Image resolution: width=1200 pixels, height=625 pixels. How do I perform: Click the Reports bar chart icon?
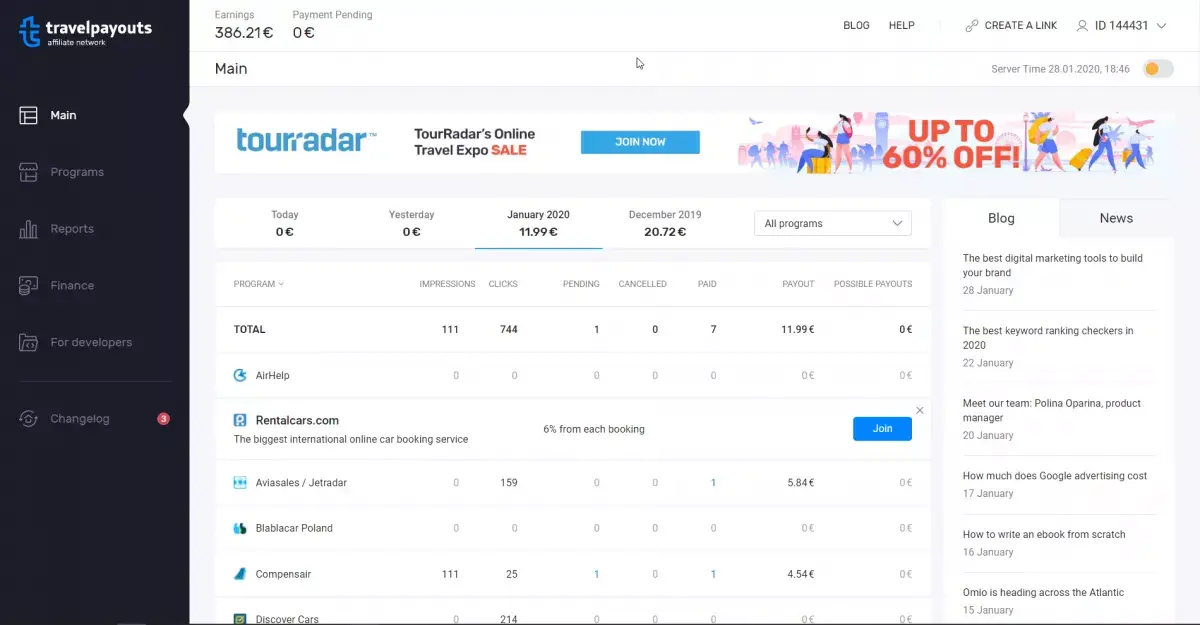(x=29, y=229)
